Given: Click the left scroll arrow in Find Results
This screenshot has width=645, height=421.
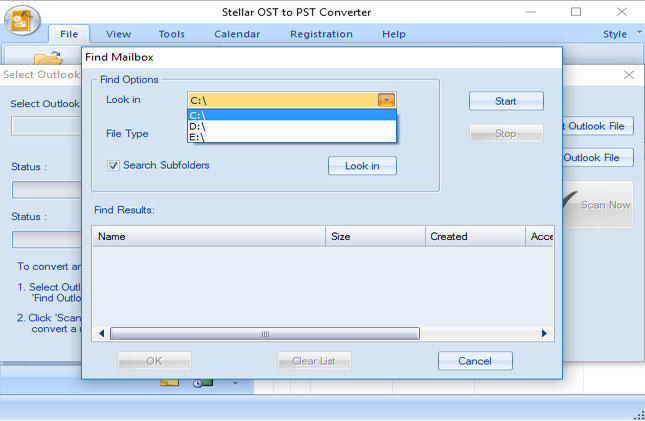Looking at the screenshot, I should (x=102, y=333).
